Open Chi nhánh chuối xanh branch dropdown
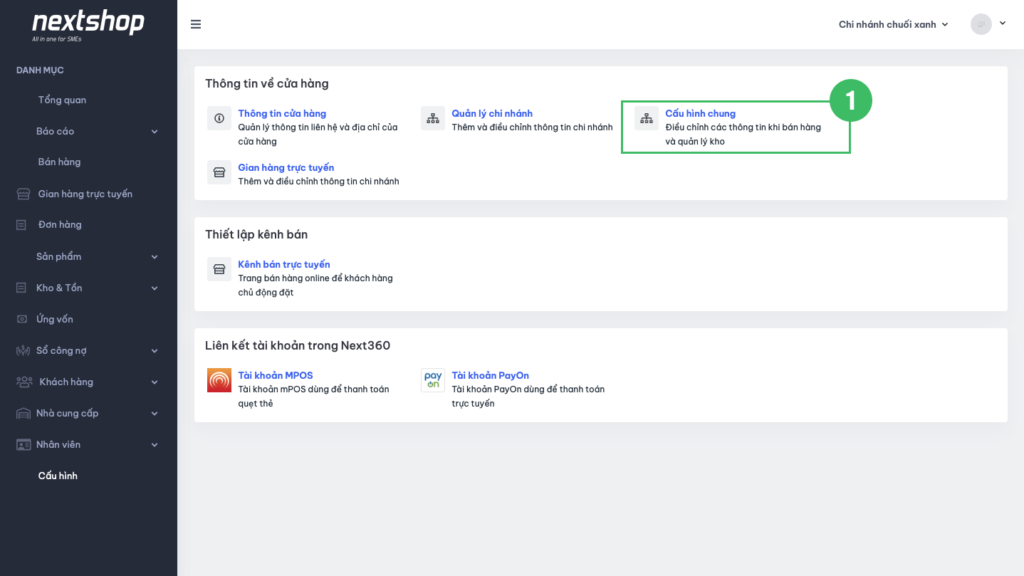 (893, 25)
